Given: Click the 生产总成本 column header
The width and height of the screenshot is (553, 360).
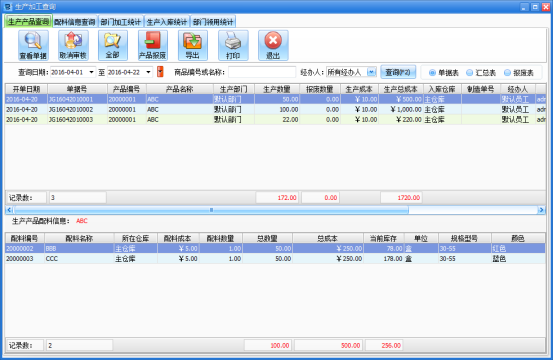Looking at the screenshot, I should click(401, 89).
